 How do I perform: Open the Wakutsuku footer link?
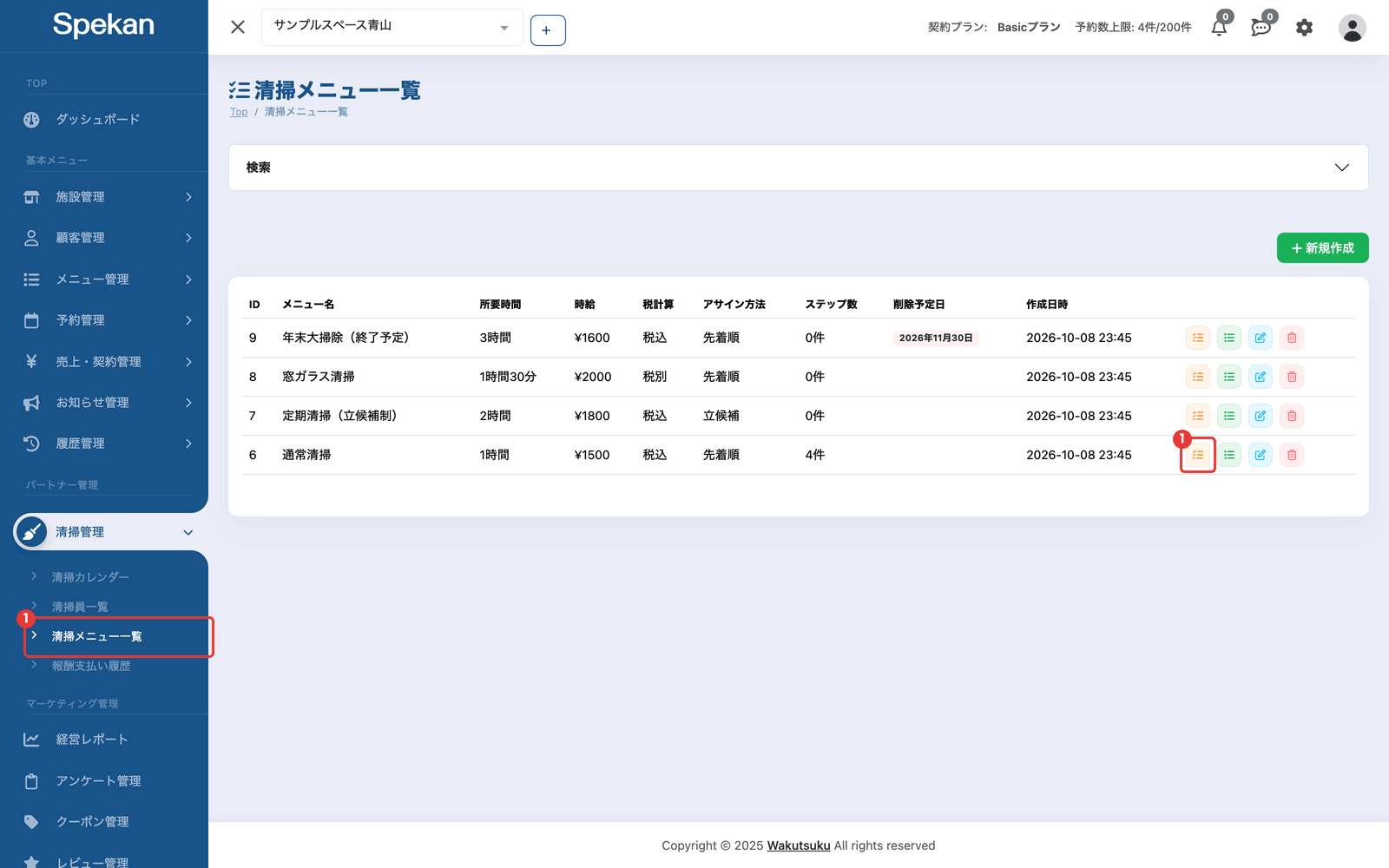799,845
